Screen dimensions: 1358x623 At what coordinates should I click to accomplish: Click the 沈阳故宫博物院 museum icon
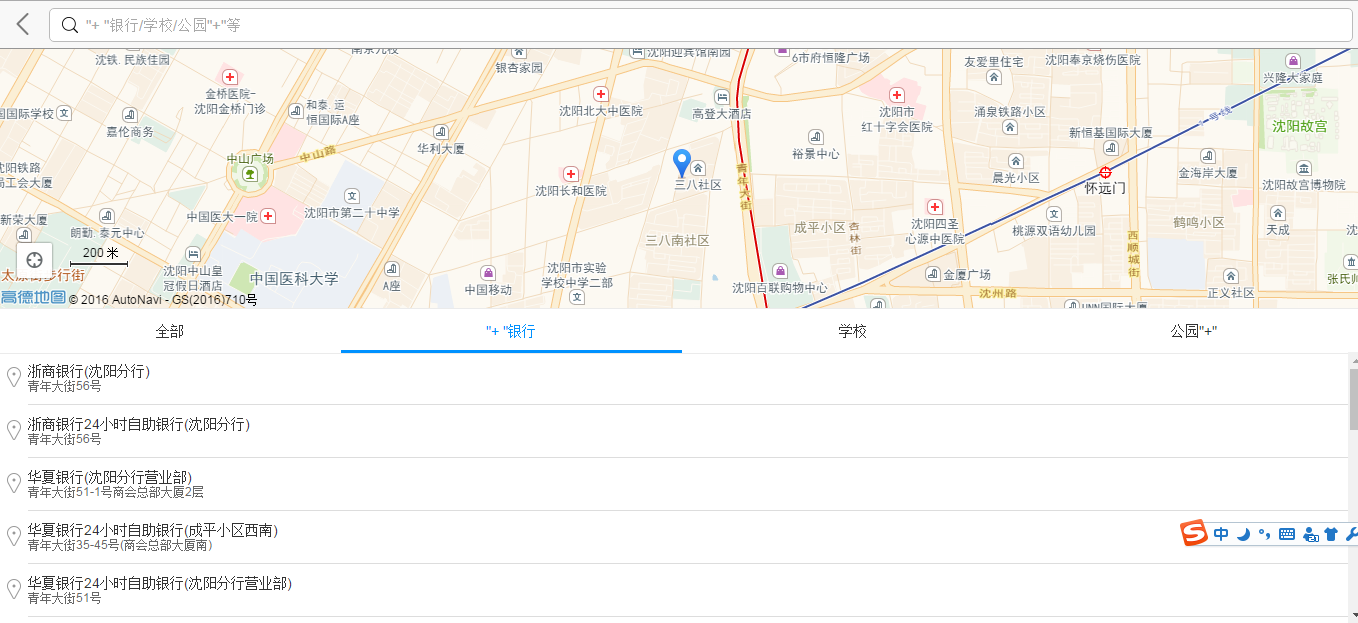coord(1304,168)
